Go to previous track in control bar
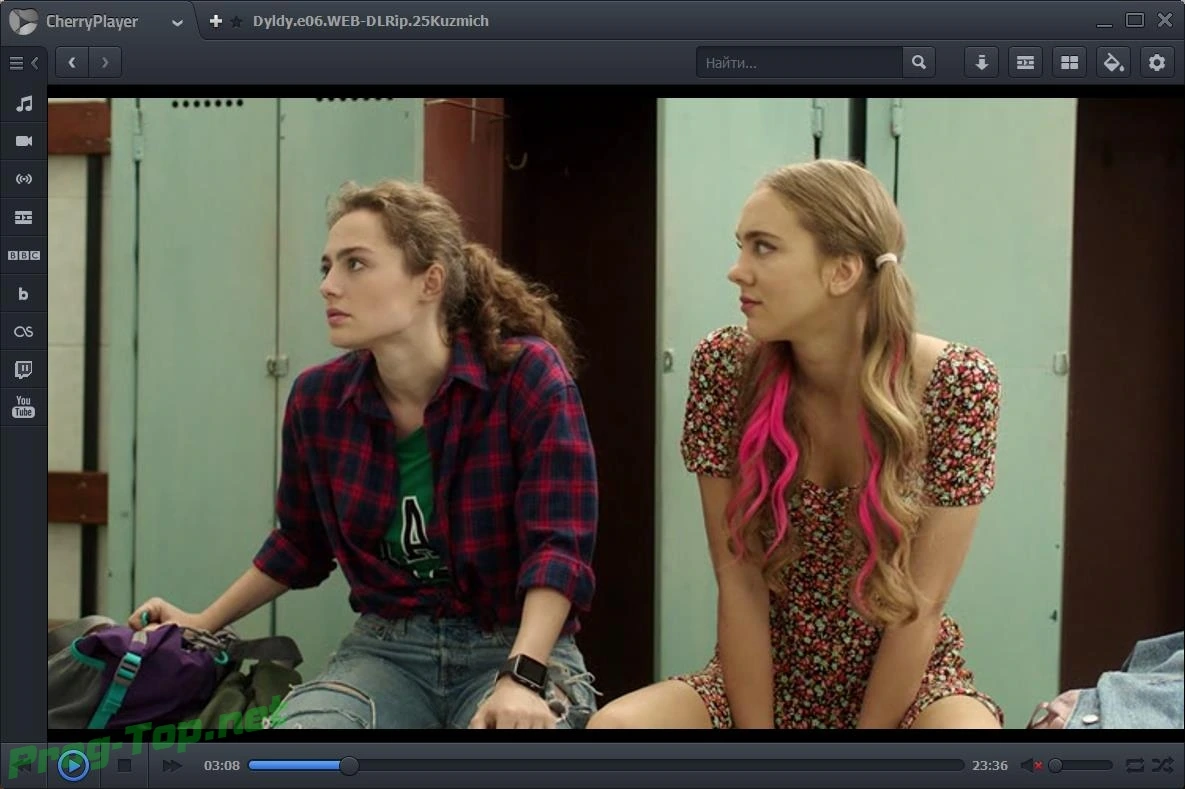 pyautogui.click(x=26, y=766)
